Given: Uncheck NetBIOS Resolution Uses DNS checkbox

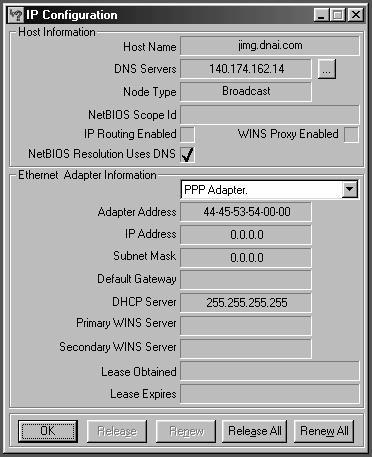Looking at the screenshot, I should click(187, 154).
